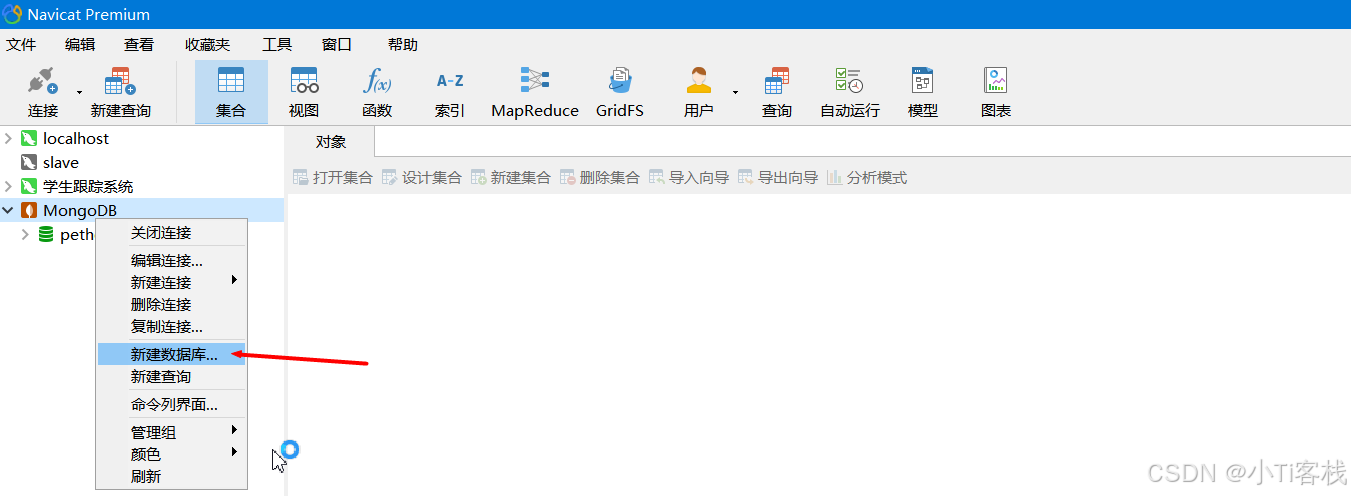Click the 查询 query toolbar icon
Image resolution: width=1351 pixels, height=496 pixels.
pyautogui.click(x=777, y=81)
